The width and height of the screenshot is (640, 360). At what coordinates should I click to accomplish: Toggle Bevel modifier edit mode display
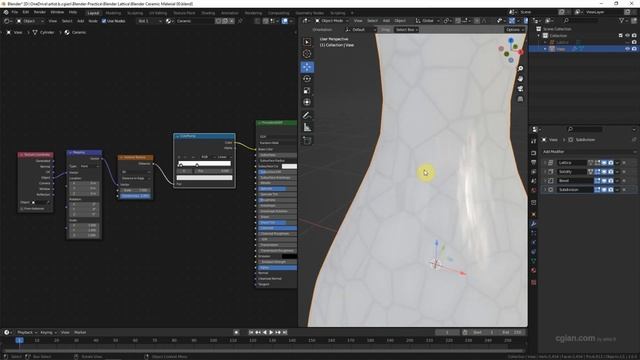click(597, 180)
